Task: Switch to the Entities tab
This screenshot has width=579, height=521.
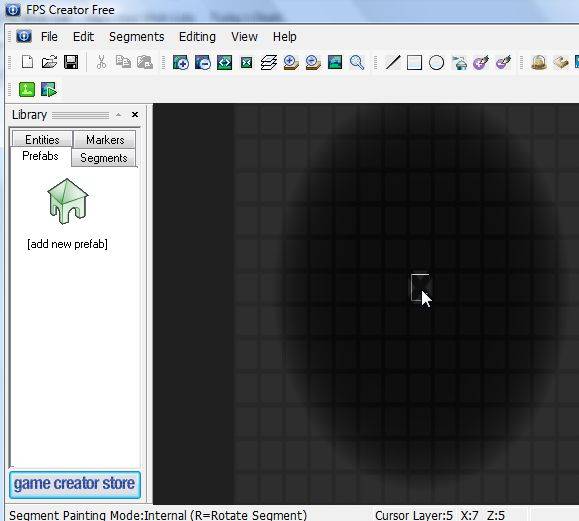Action: pyautogui.click(x=42, y=139)
